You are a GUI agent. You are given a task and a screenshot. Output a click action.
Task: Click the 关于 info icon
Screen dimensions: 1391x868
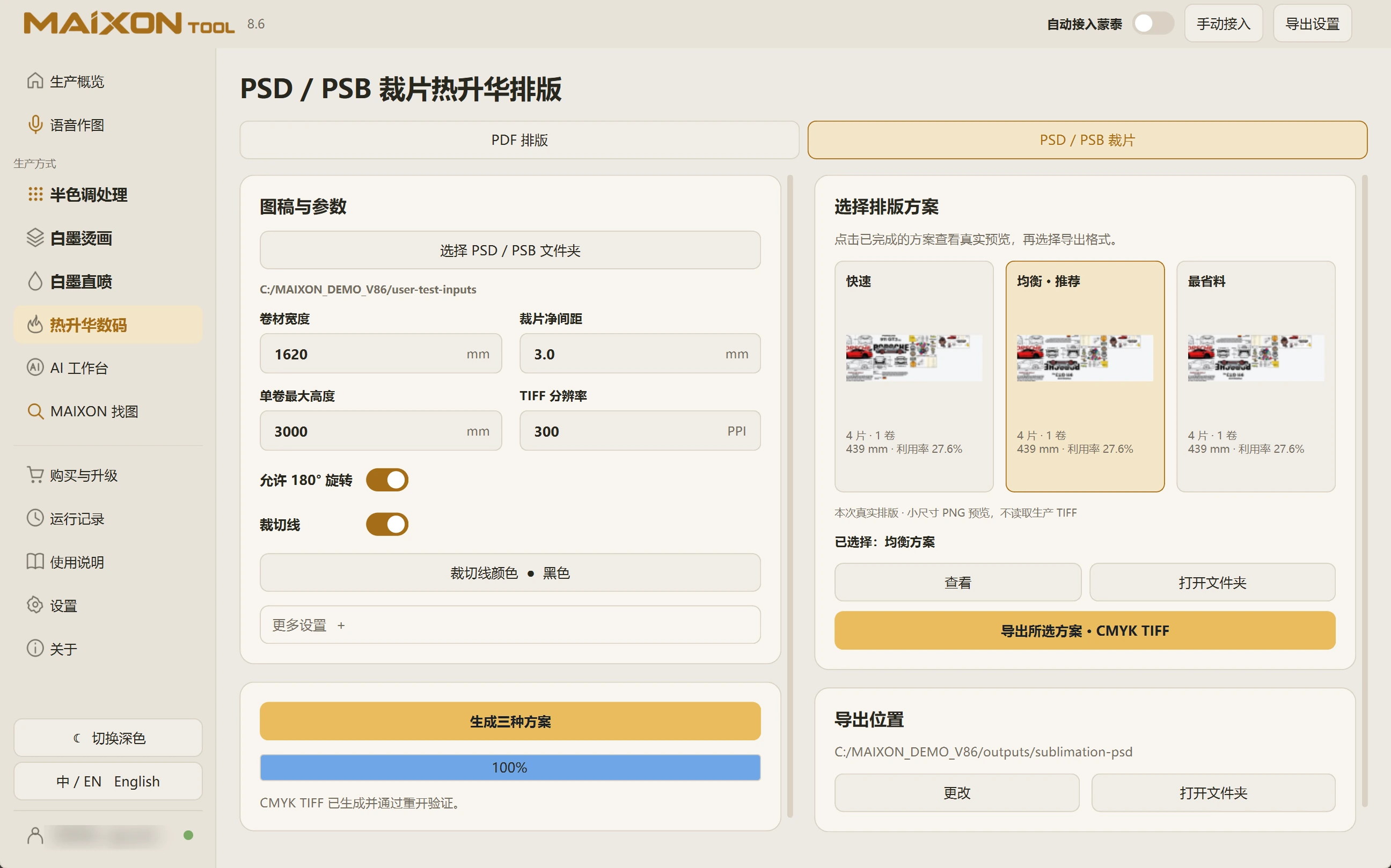click(x=35, y=649)
